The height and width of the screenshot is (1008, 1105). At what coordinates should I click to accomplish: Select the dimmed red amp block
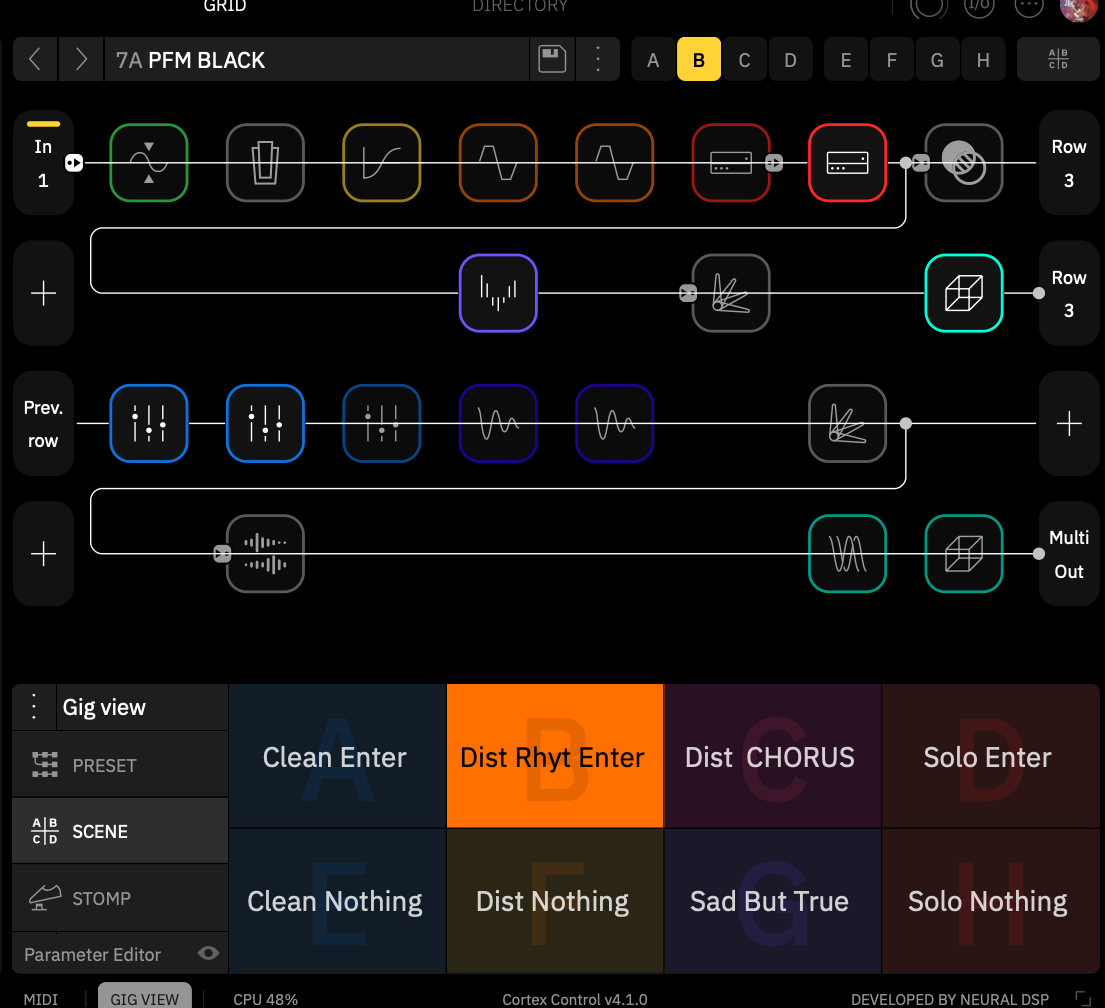coord(731,163)
